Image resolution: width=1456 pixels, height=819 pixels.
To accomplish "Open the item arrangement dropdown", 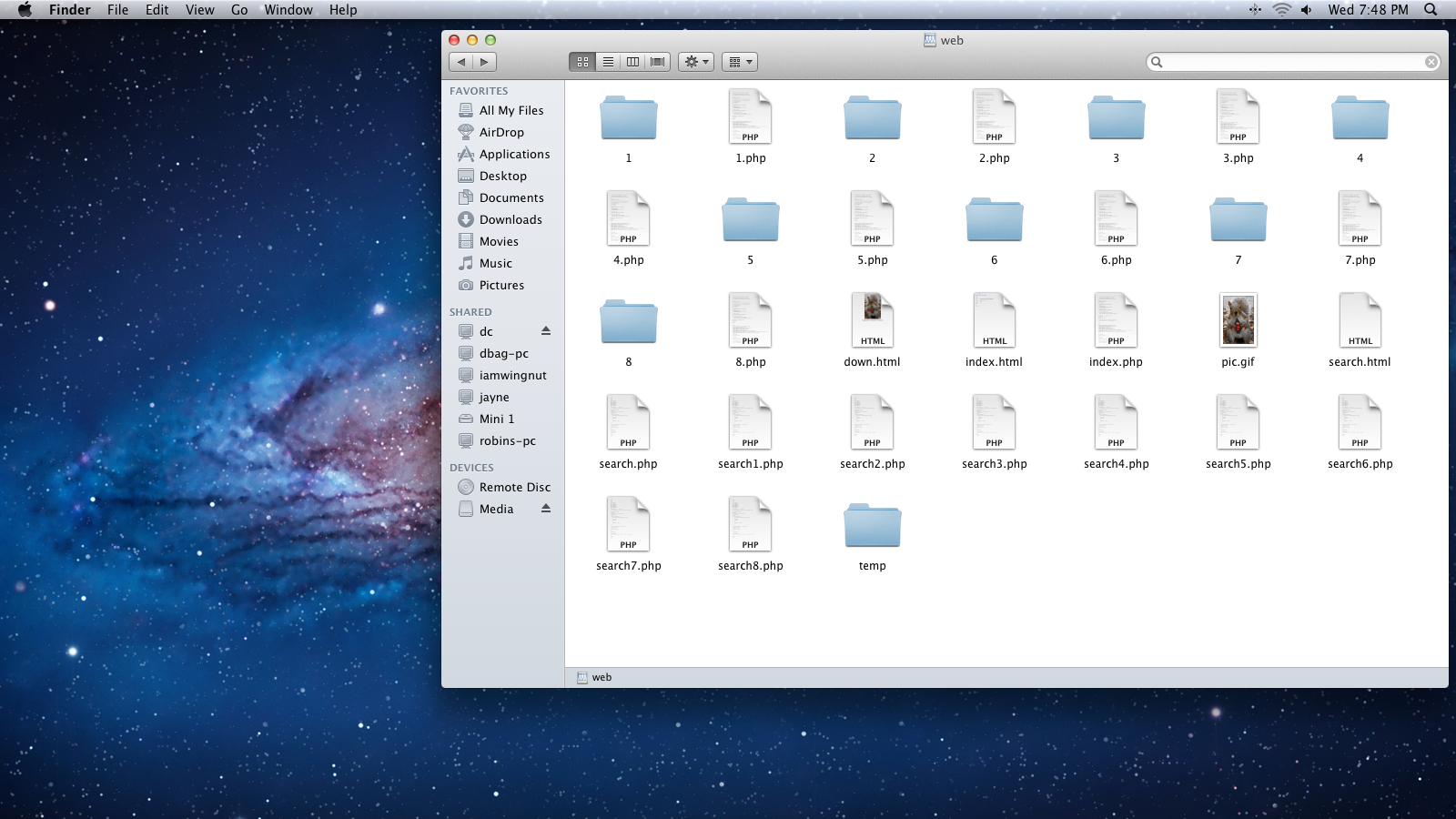I will [740, 62].
